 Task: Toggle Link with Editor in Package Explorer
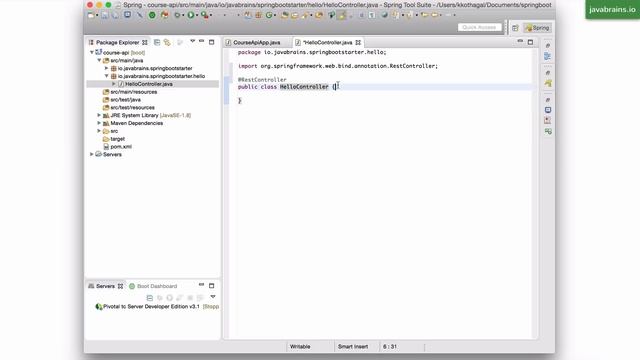coord(167,42)
